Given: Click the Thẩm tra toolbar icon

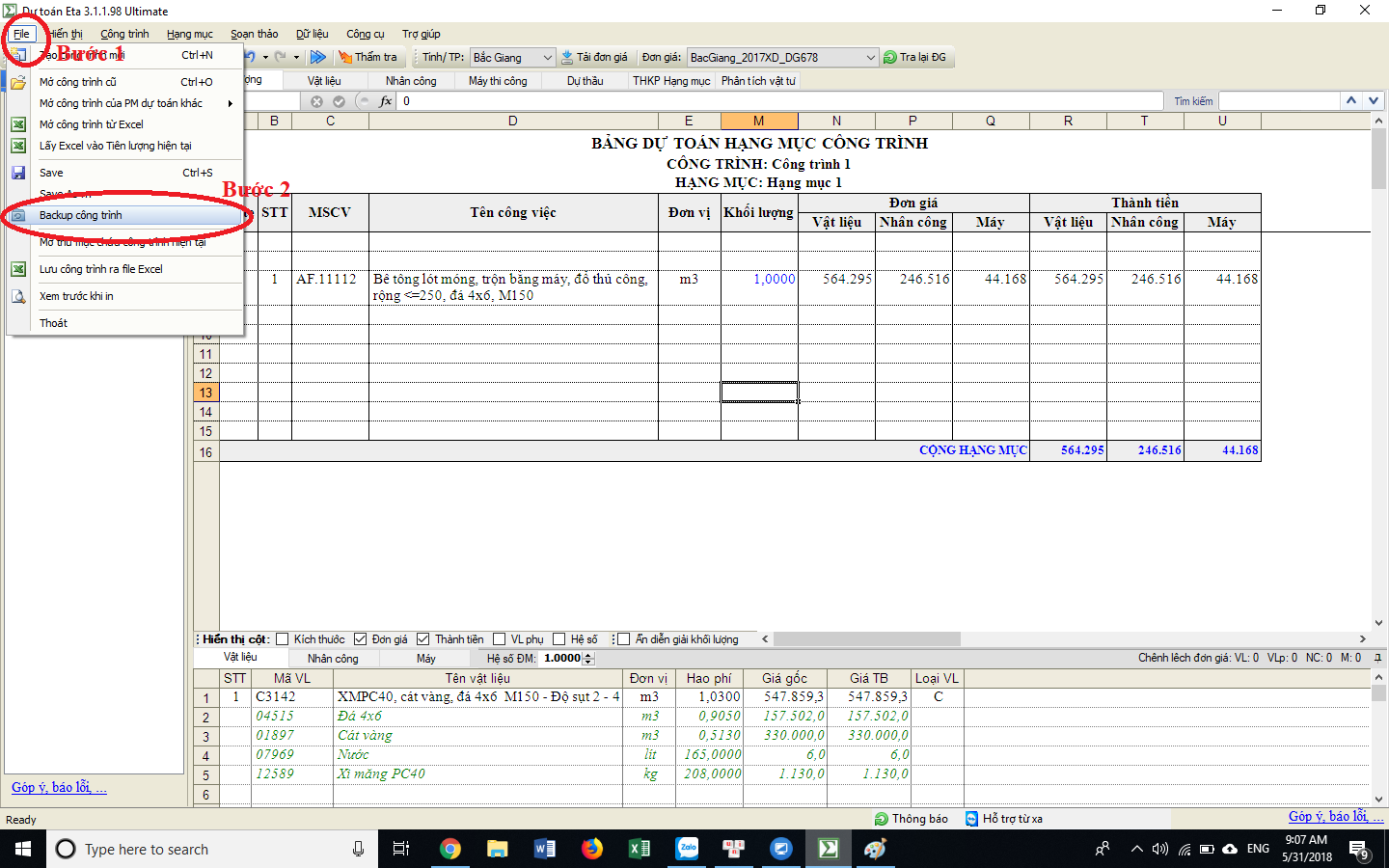Looking at the screenshot, I should (345, 57).
